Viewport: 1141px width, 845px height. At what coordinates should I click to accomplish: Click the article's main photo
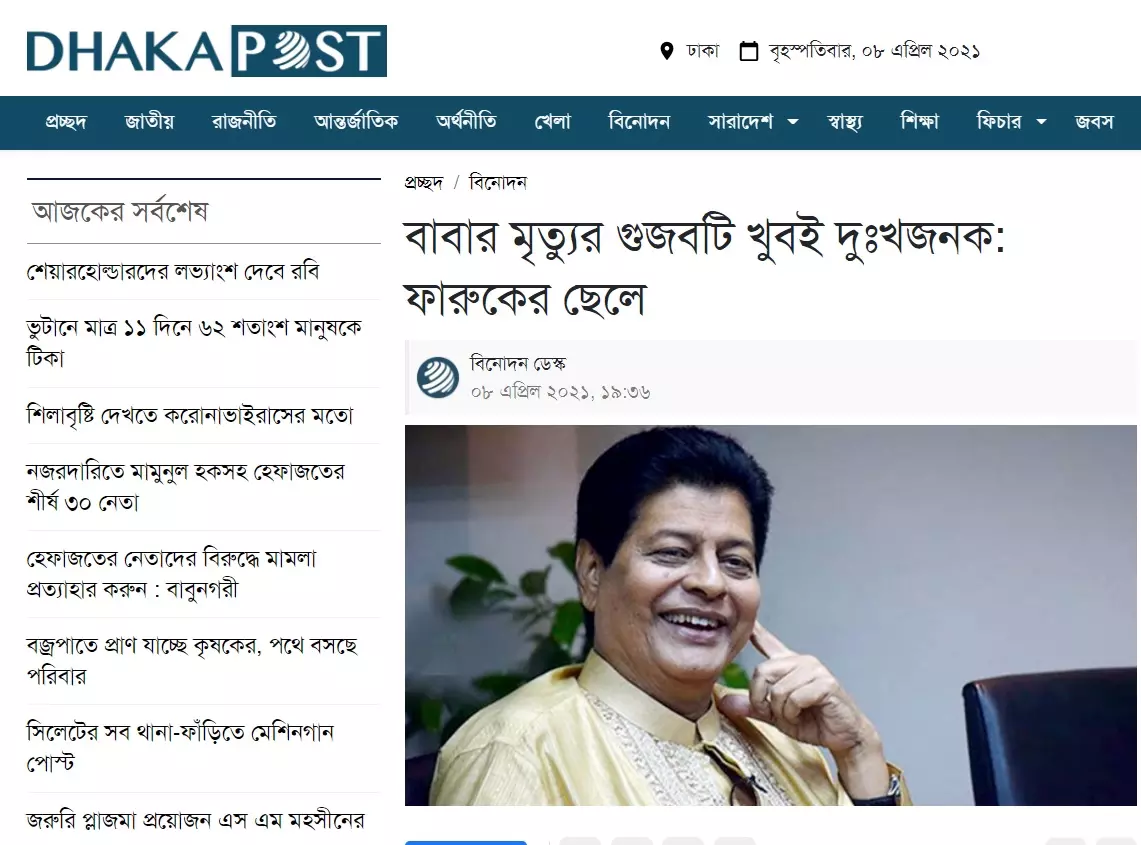[771, 615]
